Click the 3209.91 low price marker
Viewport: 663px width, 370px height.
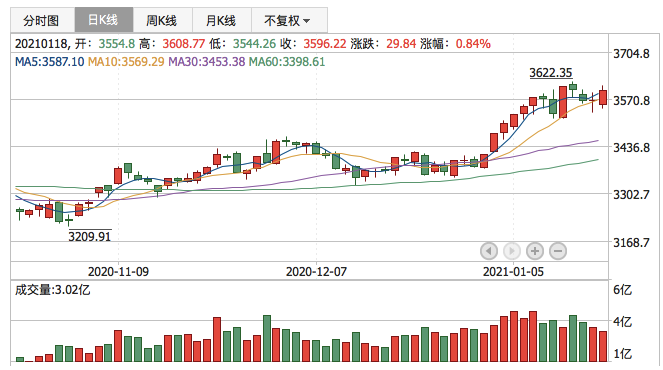click(x=90, y=236)
